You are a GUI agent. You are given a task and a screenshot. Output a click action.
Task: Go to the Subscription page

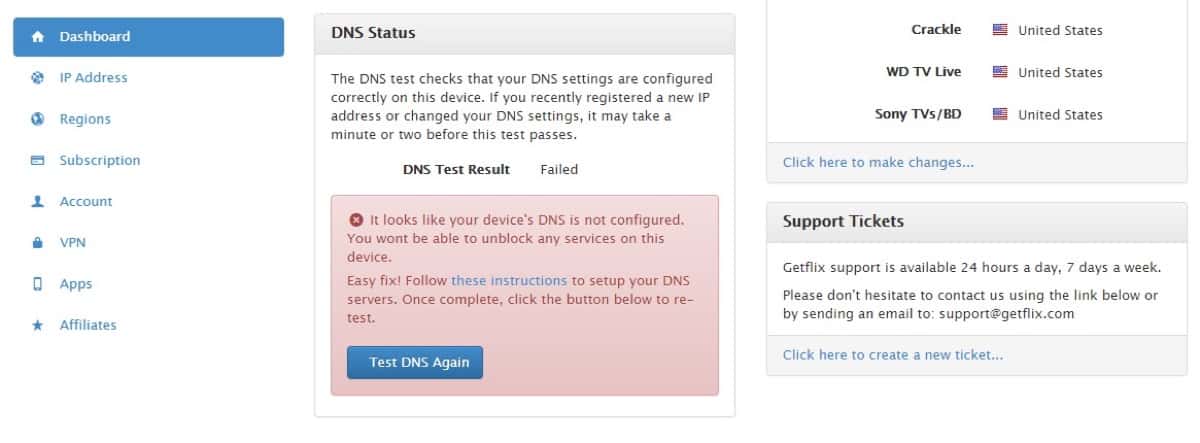point(99,160)
